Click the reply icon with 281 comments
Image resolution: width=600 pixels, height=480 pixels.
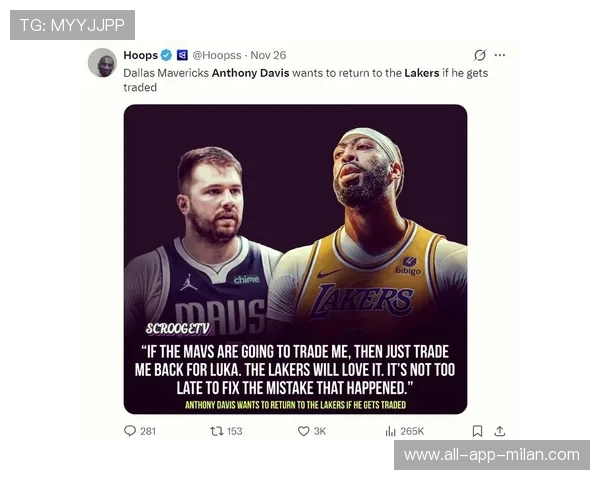click(x=130, y=431)
